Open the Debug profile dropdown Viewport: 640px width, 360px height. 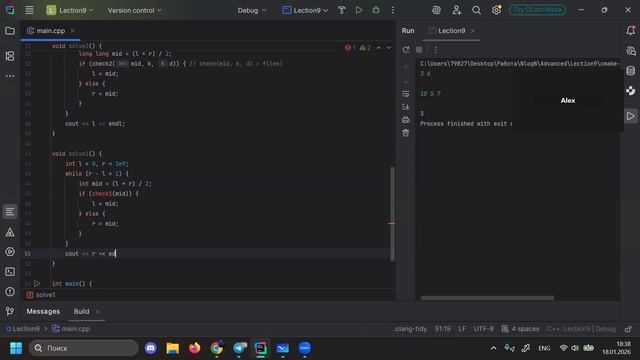pos(252,10)
